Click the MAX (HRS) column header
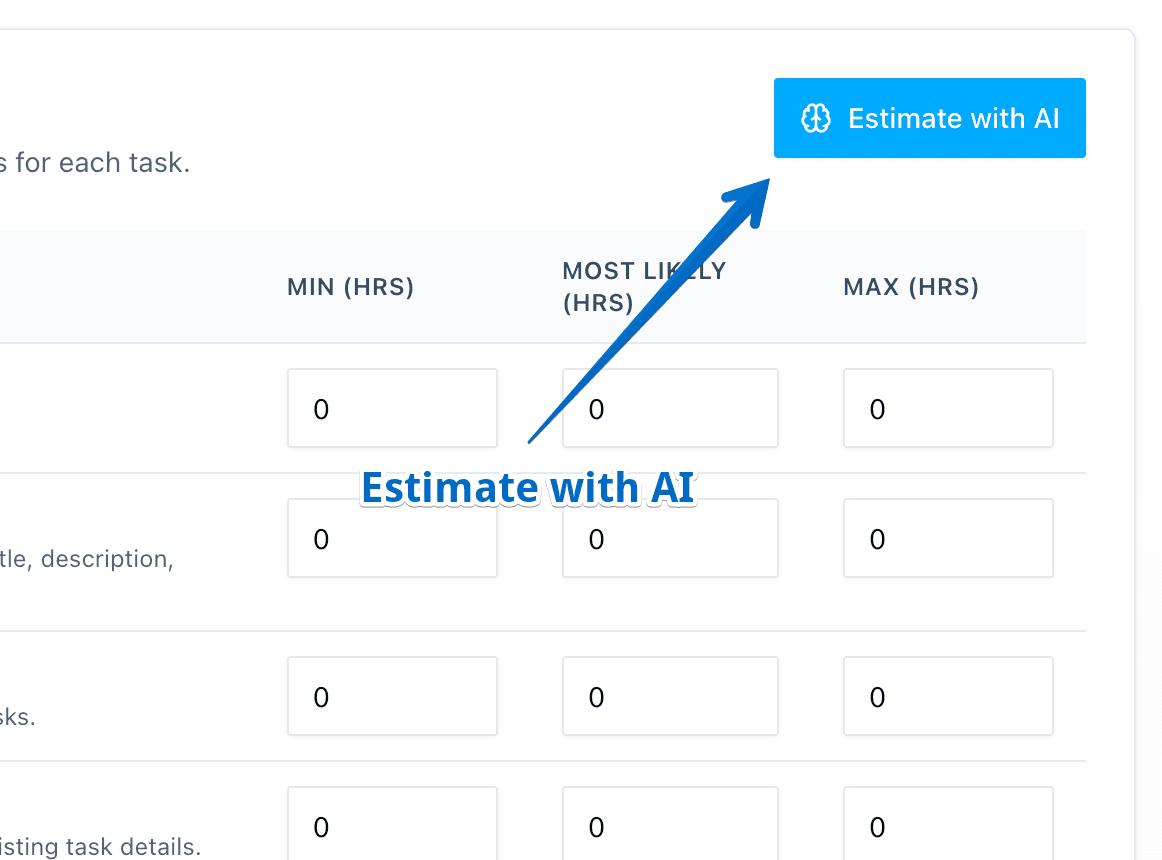The width and height of the screenshot is (1162, 860). click(x=910, y=287)
